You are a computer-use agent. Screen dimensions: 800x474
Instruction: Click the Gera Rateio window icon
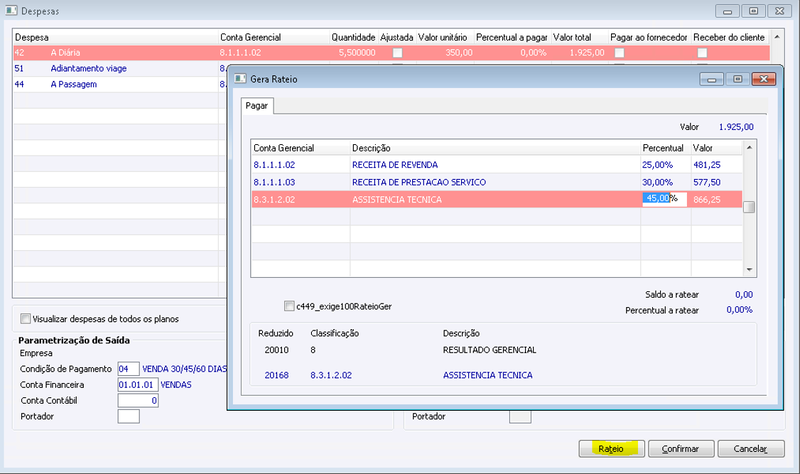240,79
